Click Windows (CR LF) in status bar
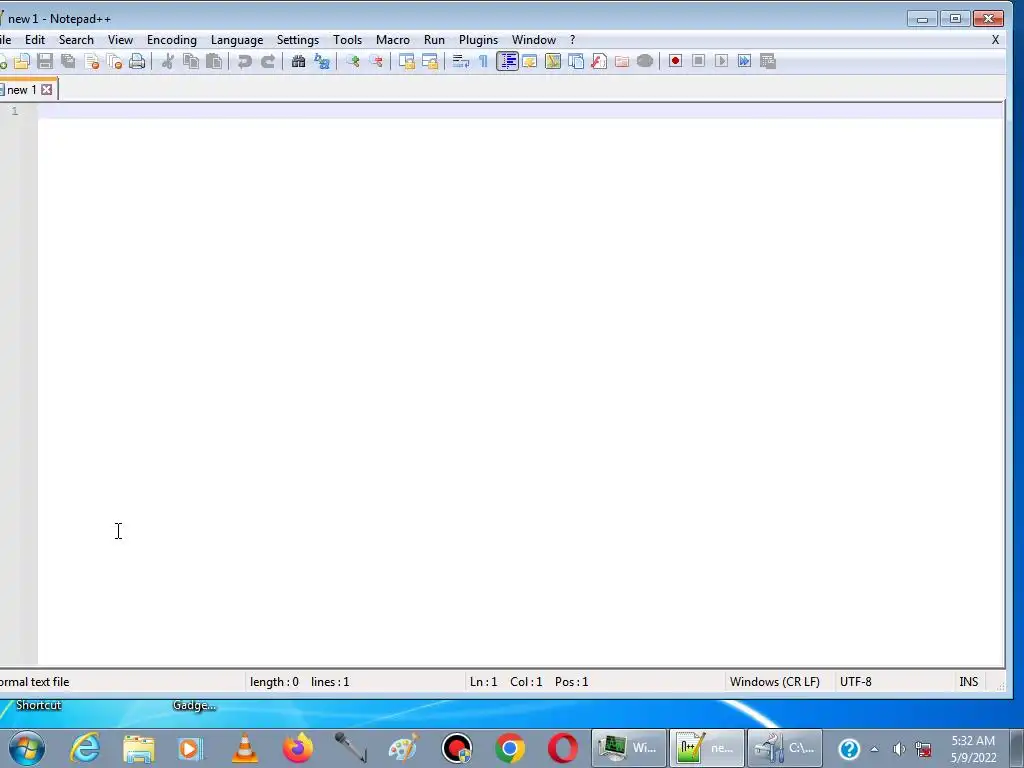Image resolution: width=1024 pixels, height=768 pixels. [x=775, y=682]
